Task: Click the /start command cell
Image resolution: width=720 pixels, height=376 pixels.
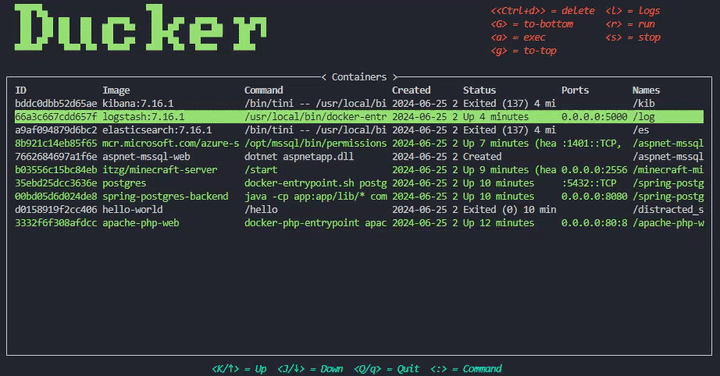Action: click(x=261, y=170)
